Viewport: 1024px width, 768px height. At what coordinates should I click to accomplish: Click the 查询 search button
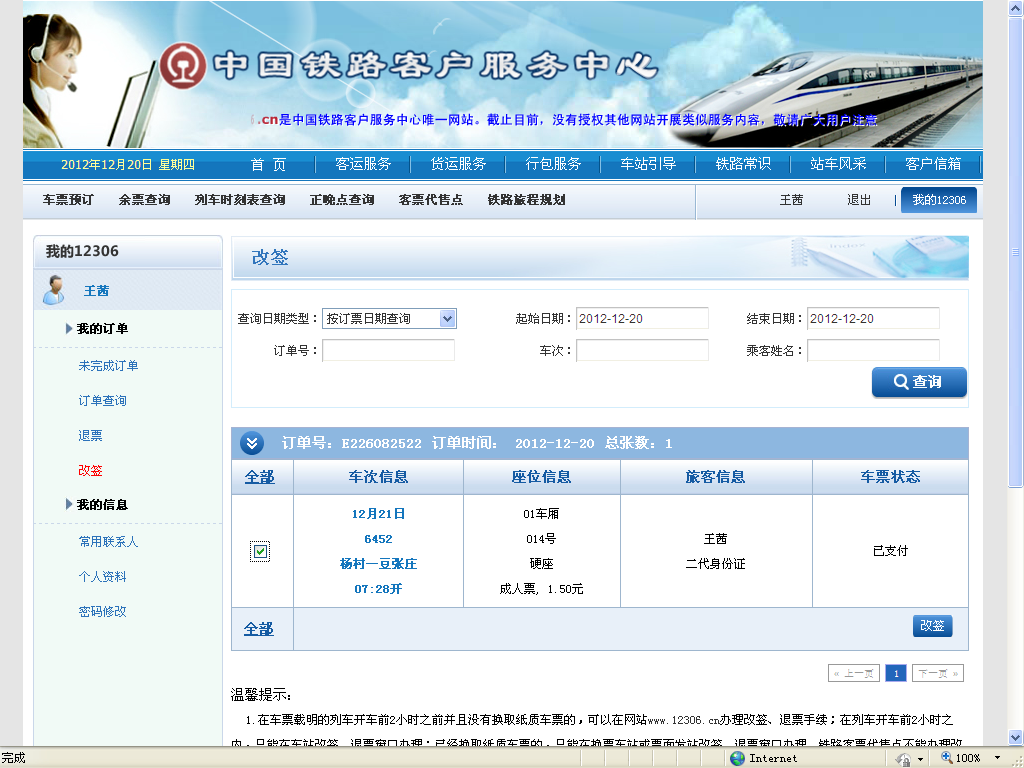click(x=919, y=382)
